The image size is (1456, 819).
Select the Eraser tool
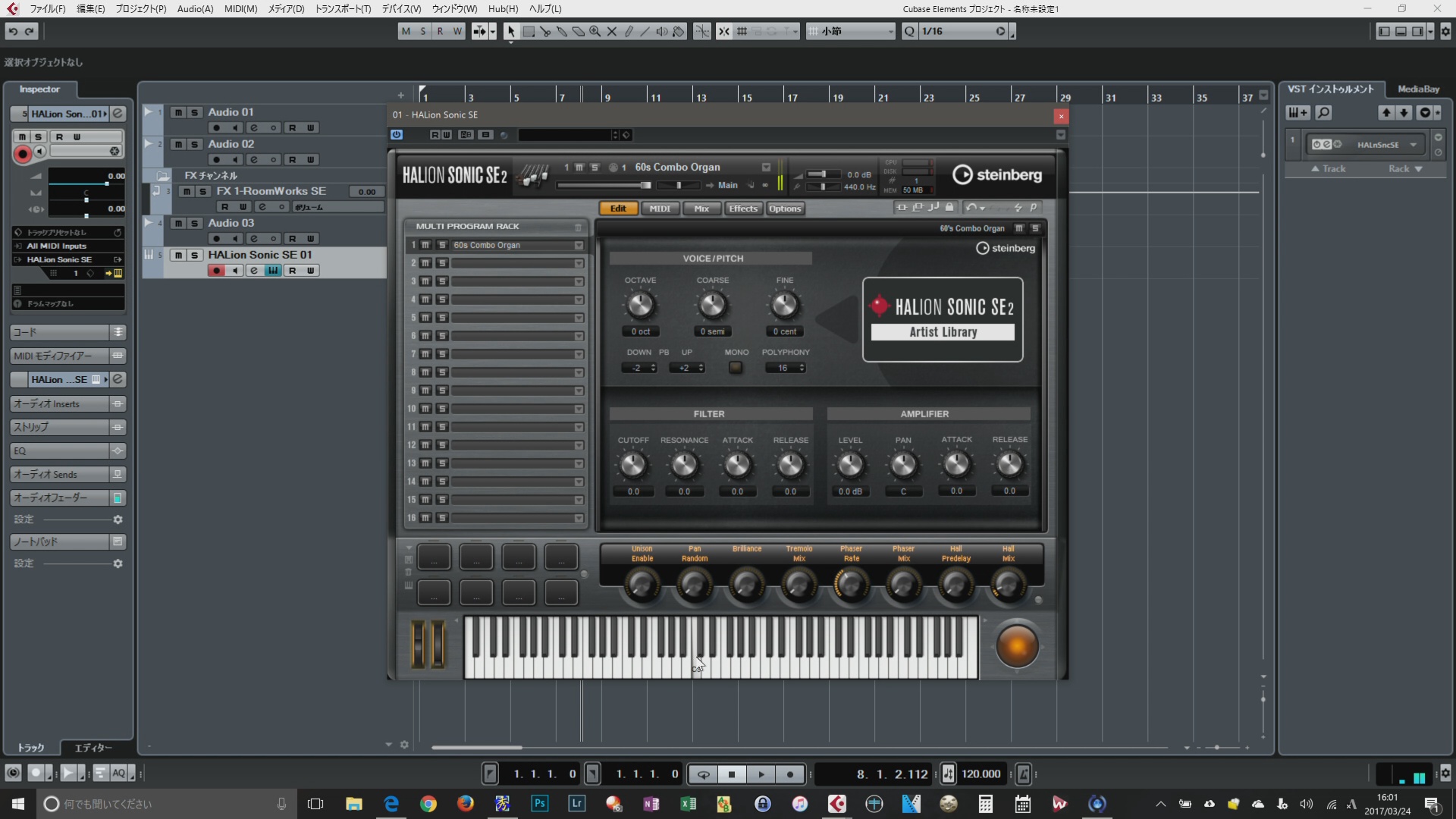click(579, 31)
